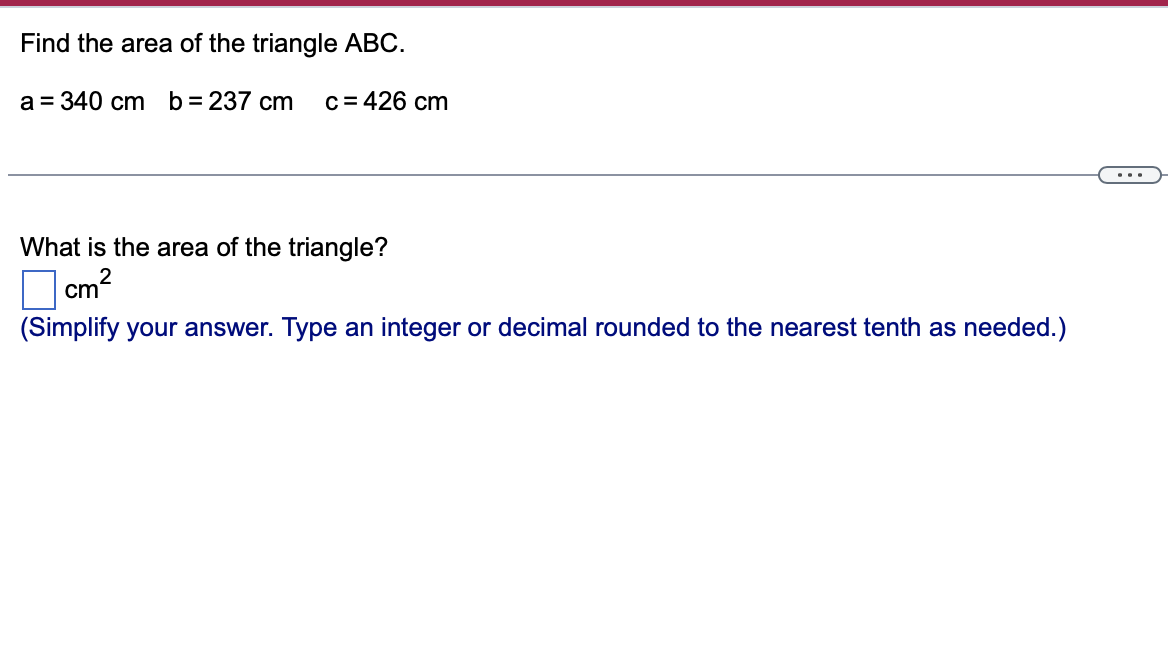Image resolution: width=1168 pixels, height=660 pixels.
Task: Click the value 'b = 237 cm'
Action: [x=230, y=101]
